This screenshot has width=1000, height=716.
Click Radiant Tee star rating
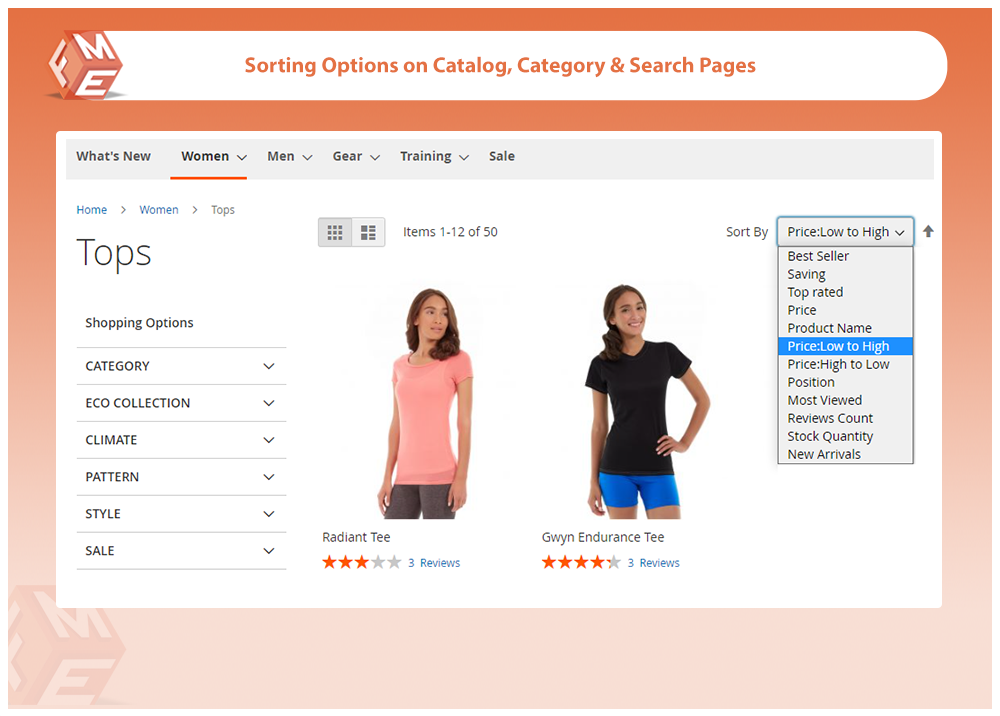click(362, 562)
